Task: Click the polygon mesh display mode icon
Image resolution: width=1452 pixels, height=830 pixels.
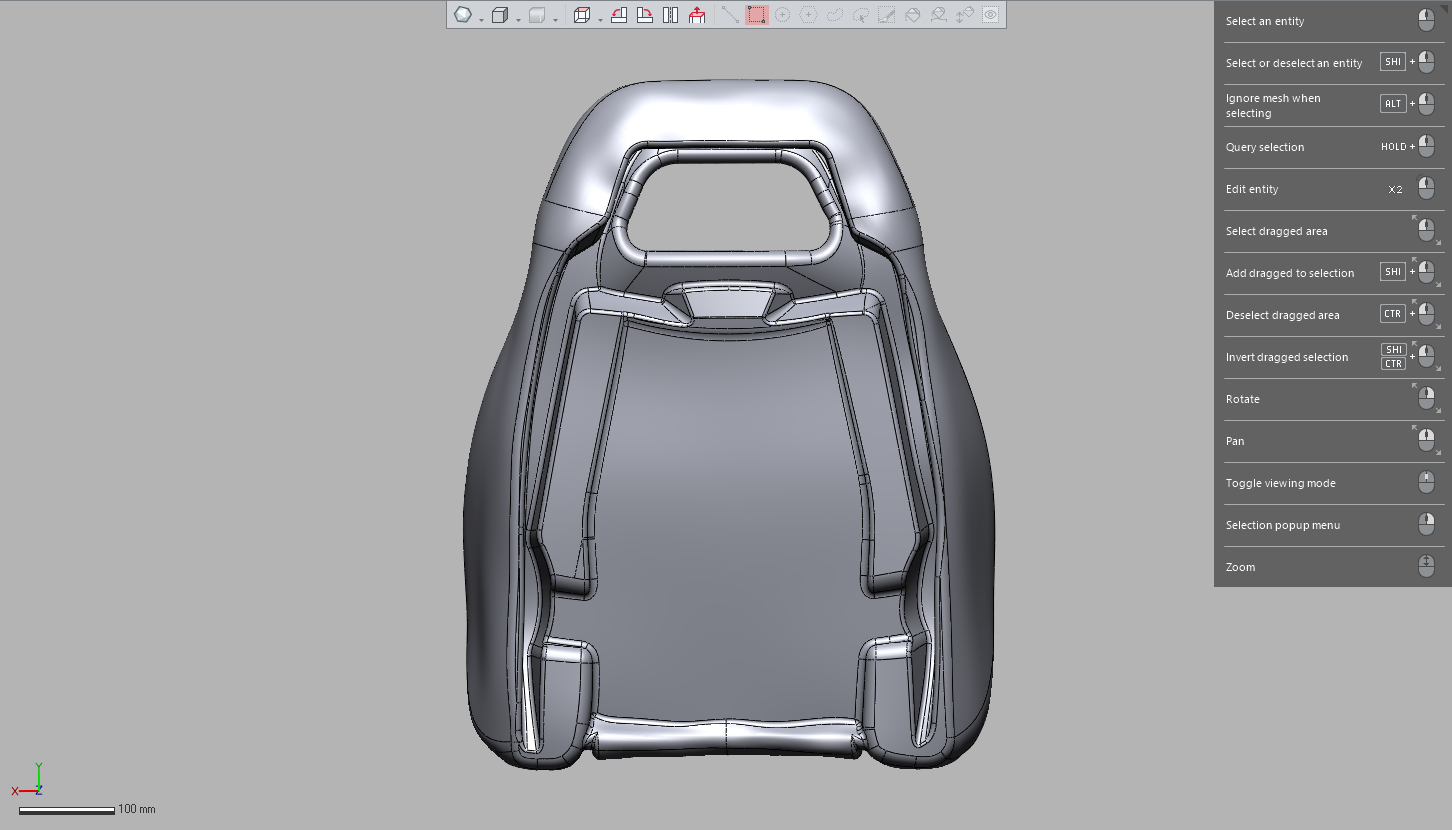Action: pyautogui.click(x=463, y=15)
